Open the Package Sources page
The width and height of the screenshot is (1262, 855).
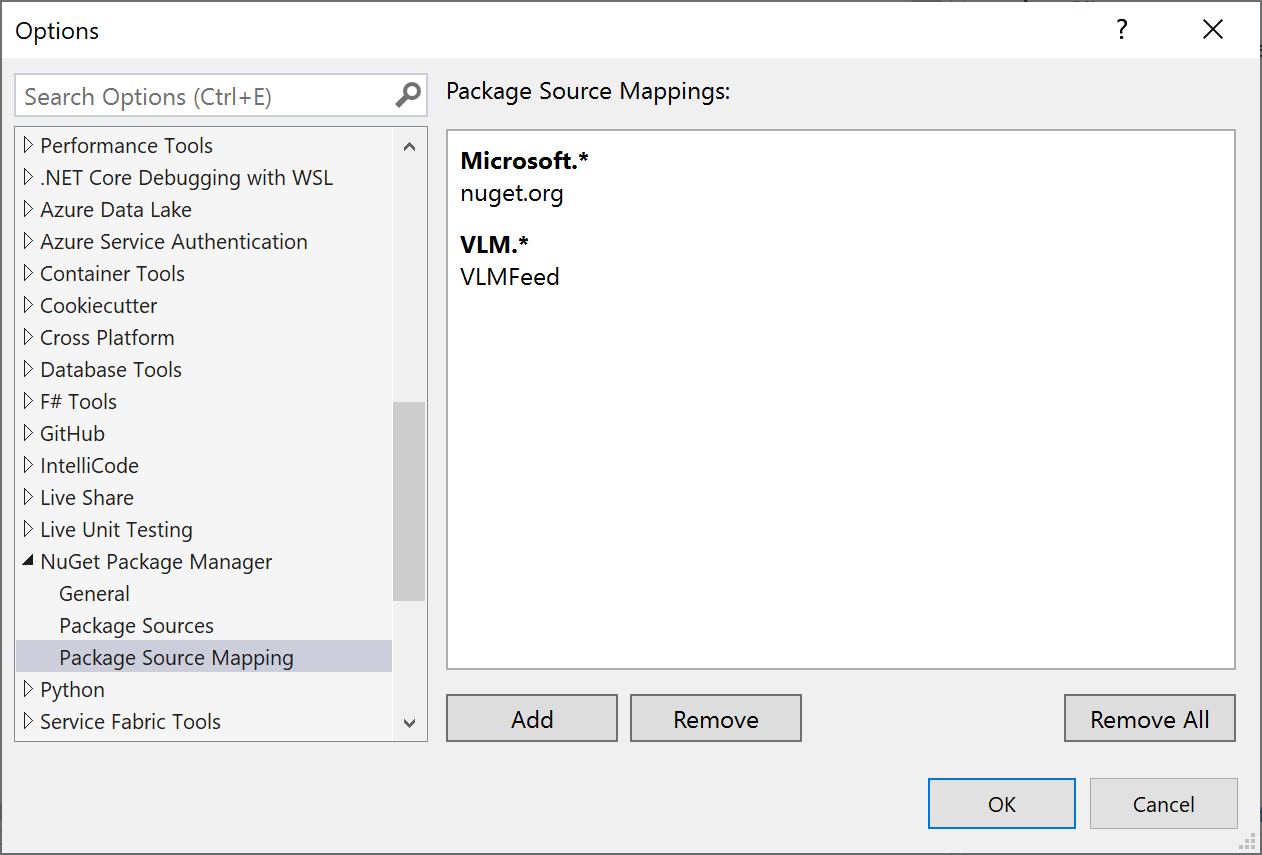pos(137,626)
